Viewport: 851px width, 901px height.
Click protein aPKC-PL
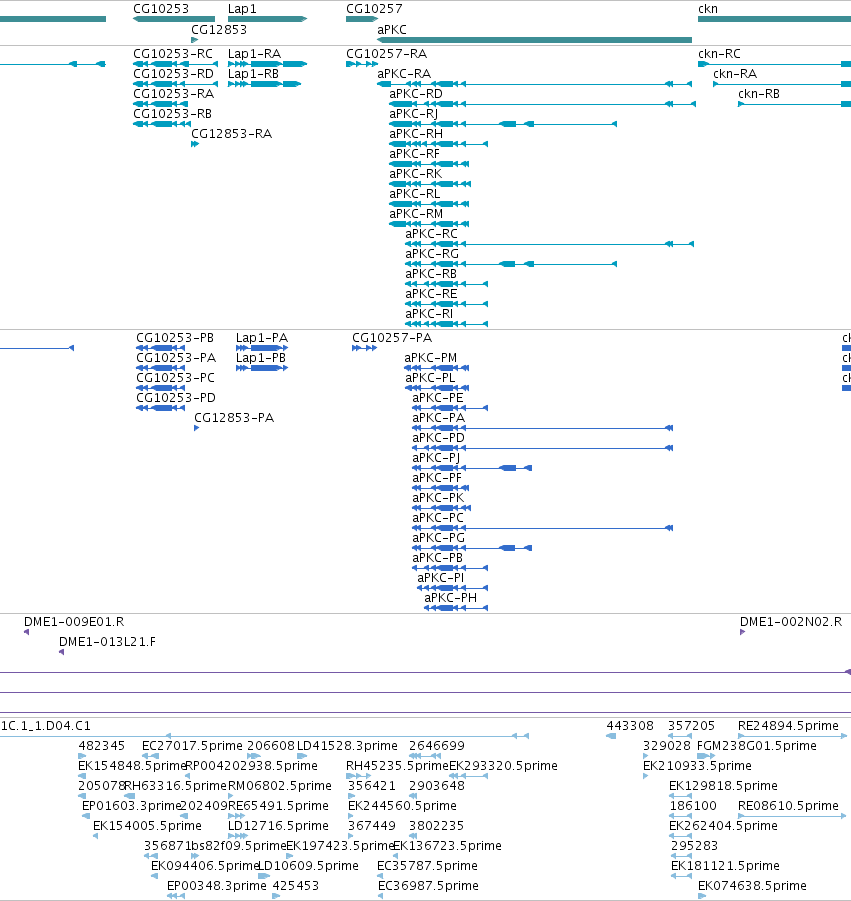click(437, 388)
